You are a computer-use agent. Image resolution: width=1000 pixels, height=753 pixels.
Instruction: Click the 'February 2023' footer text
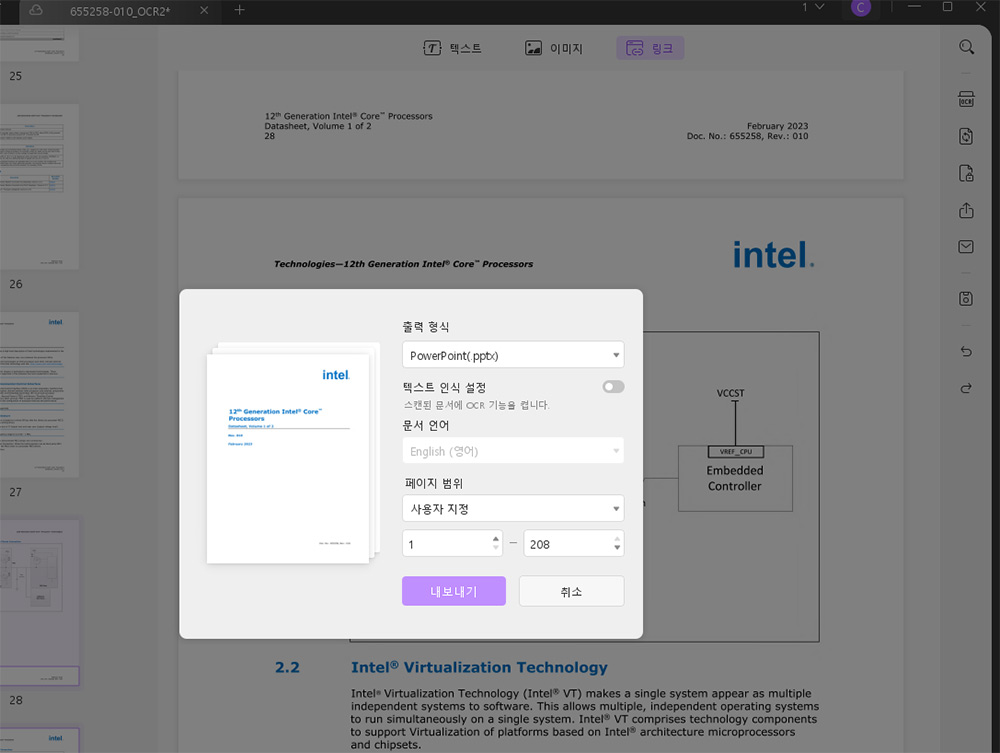[x=777, y=126]
